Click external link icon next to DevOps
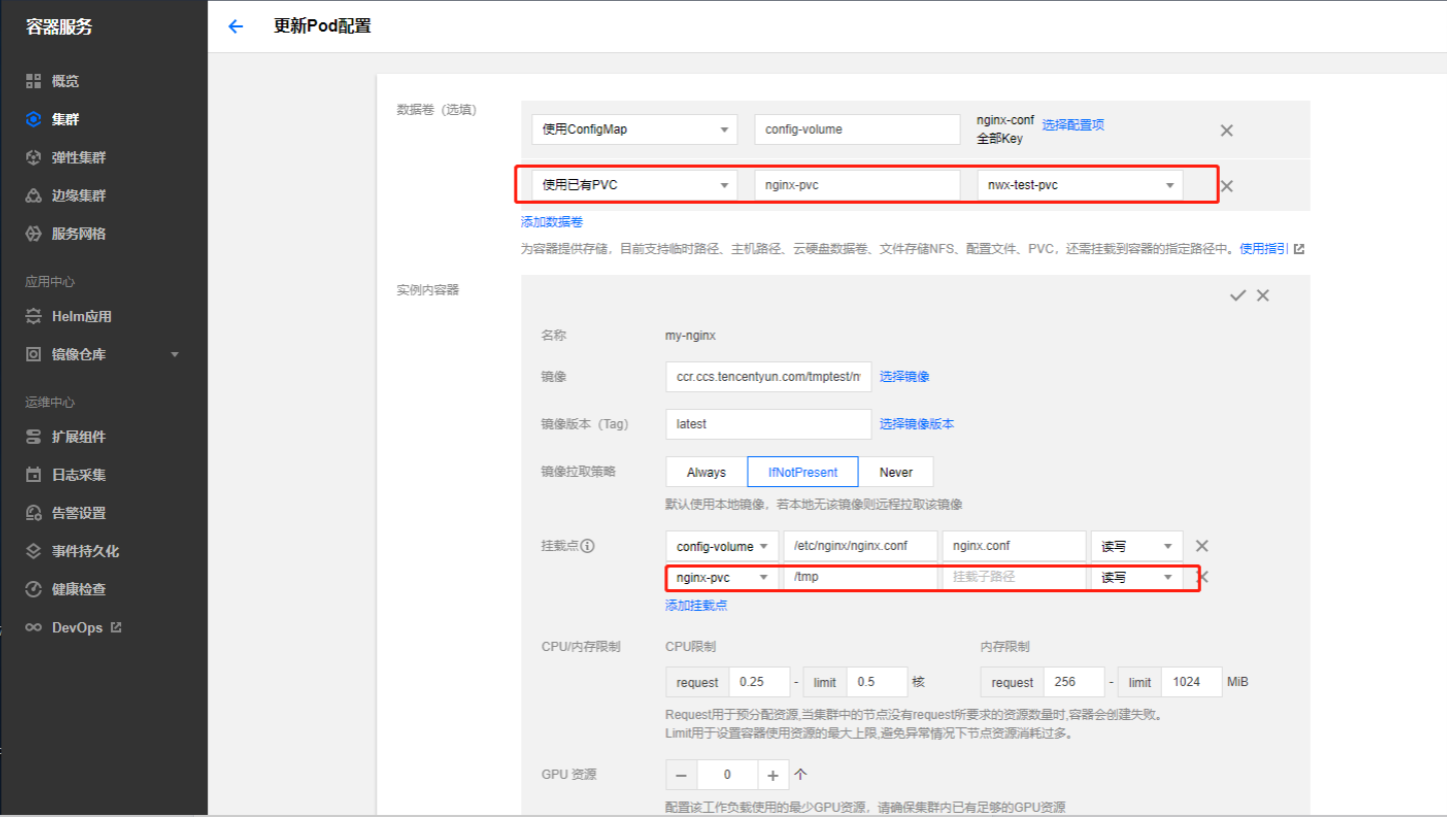1447x817 pixels. [116, 627]
